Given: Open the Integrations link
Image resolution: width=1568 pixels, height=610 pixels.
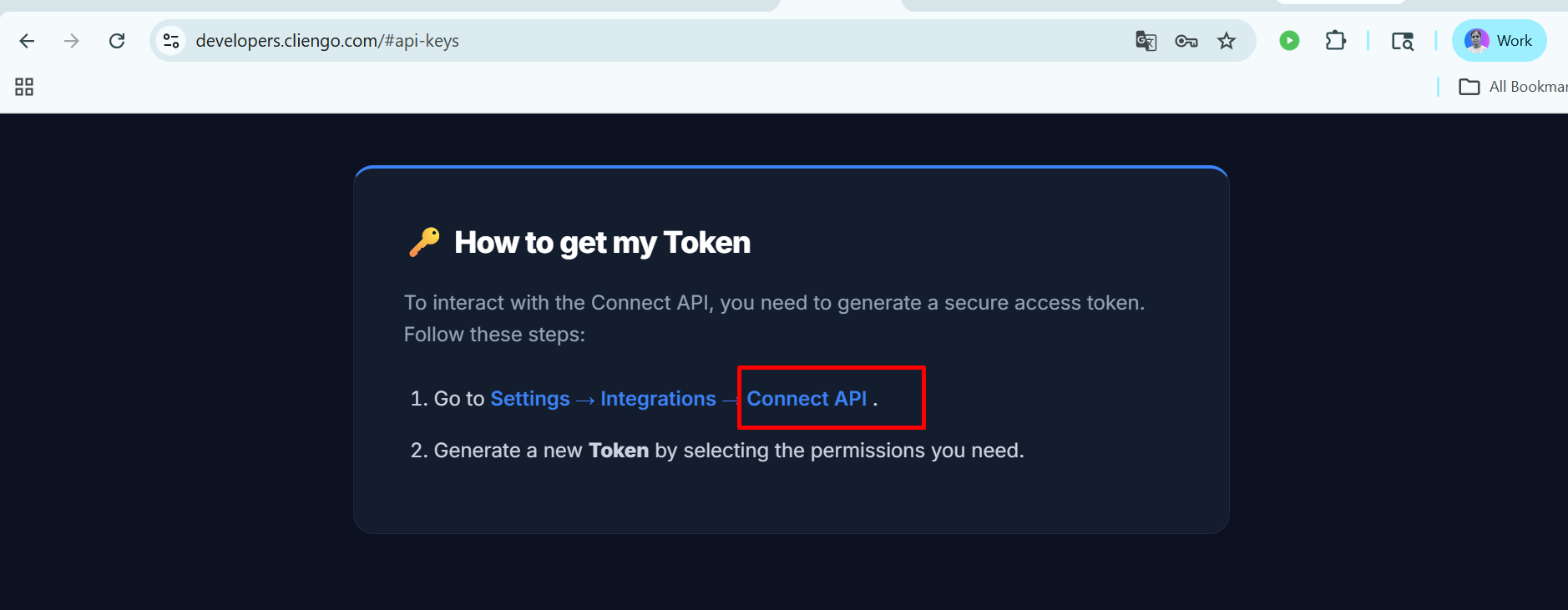Looking at the screenshot, I should [x=658, y=399].
